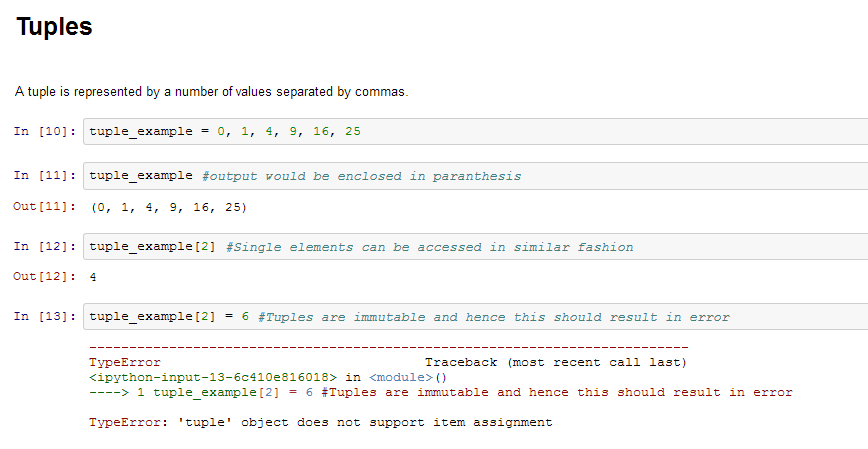Image resolution: width=868 pixels, height=449 pixels.
Task: Select the Out[11] output prompt
Action: [46, 208]
